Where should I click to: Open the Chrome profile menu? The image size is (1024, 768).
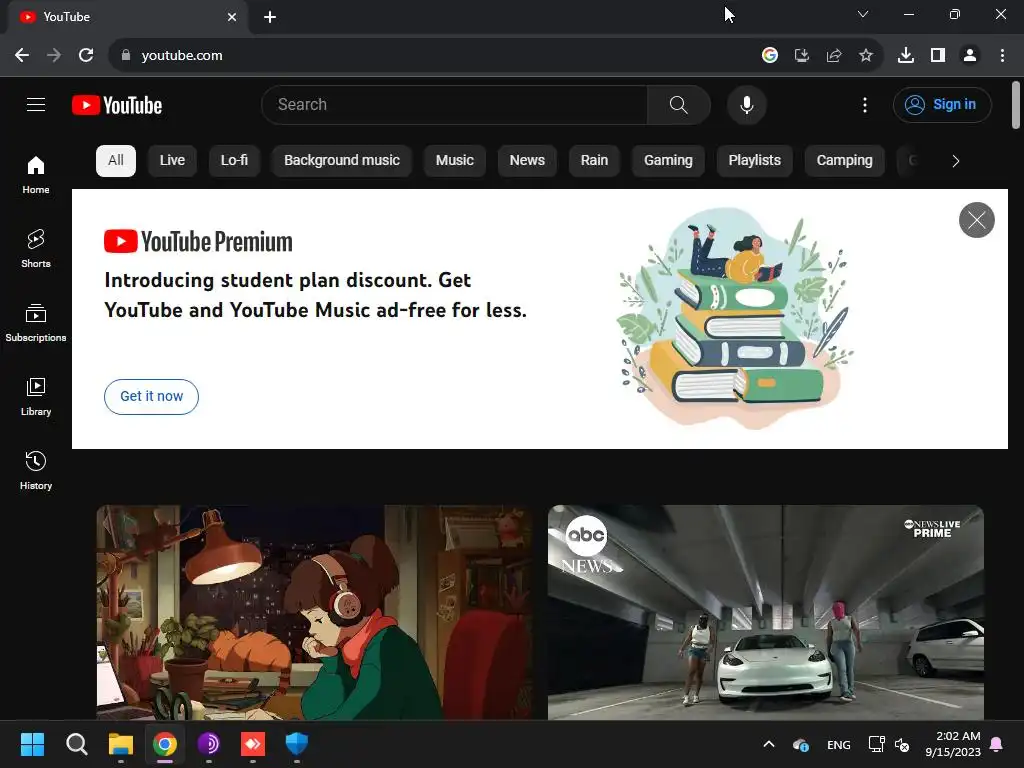point(970,56)
